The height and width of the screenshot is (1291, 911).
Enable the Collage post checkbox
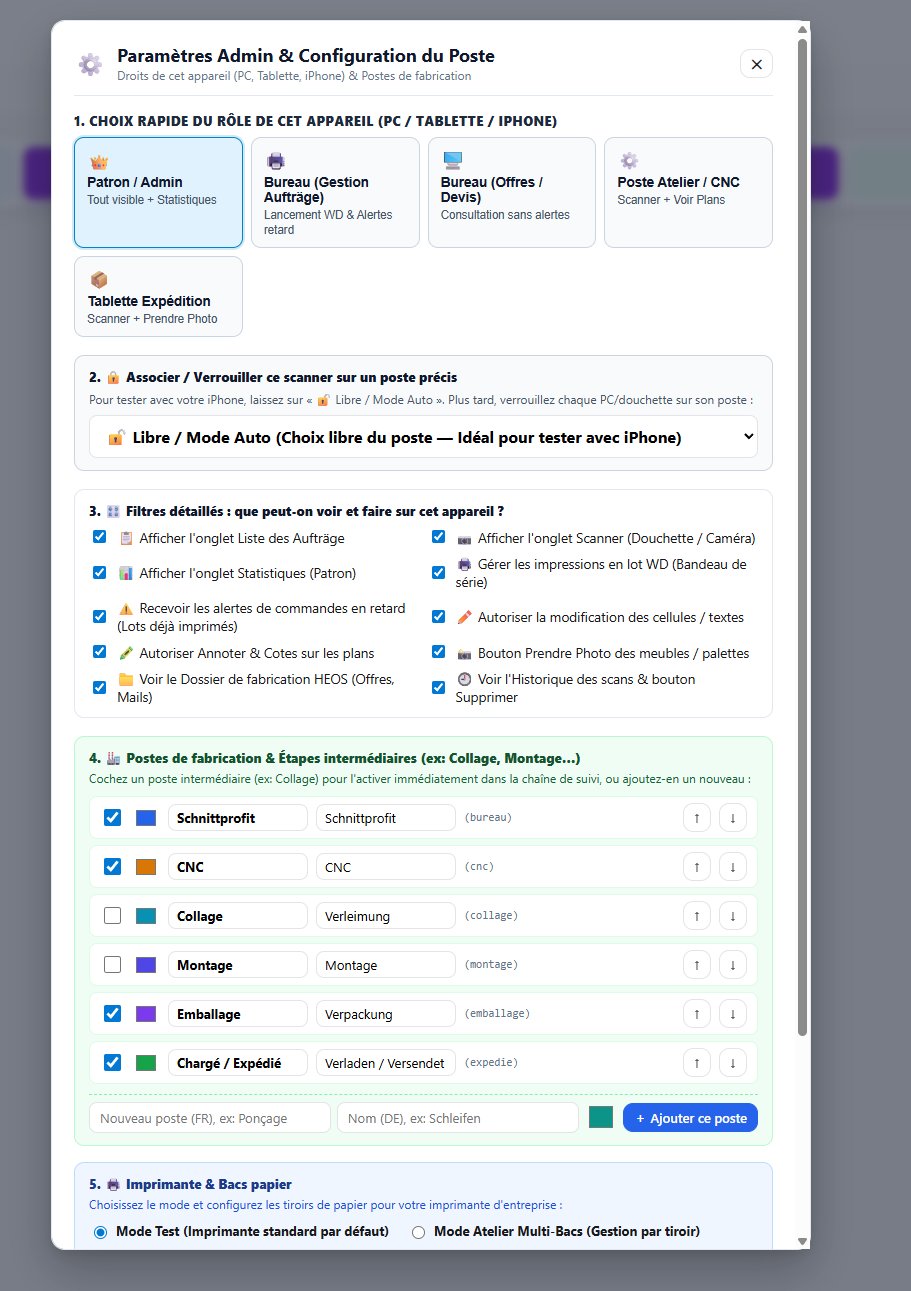(113, 916)
